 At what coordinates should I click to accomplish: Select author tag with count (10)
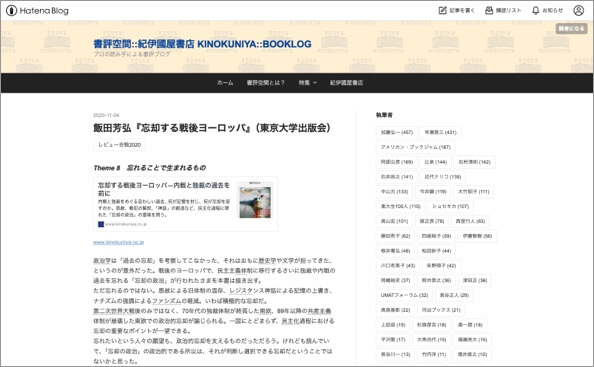point(472,355)
